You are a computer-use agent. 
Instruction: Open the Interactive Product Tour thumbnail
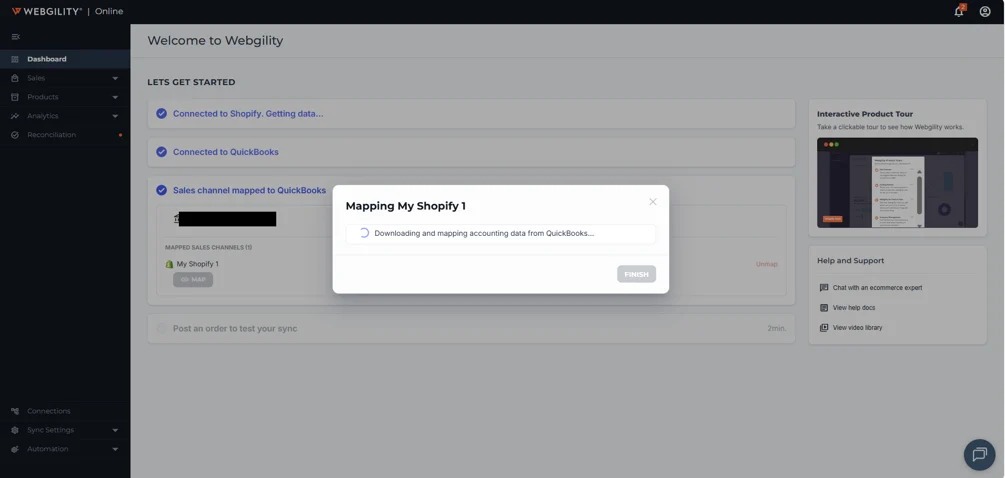(897, 183)
